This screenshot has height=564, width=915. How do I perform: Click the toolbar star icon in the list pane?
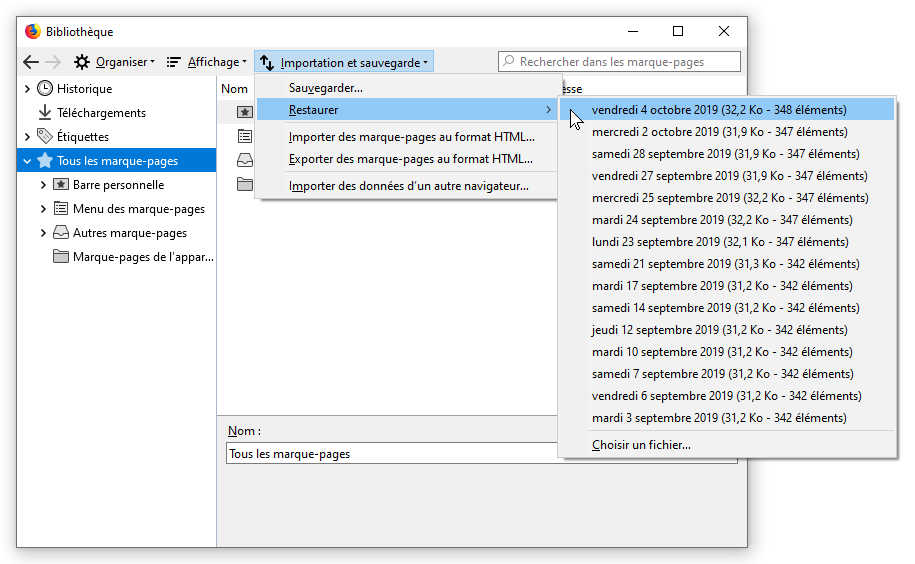(x=245, y=111)
